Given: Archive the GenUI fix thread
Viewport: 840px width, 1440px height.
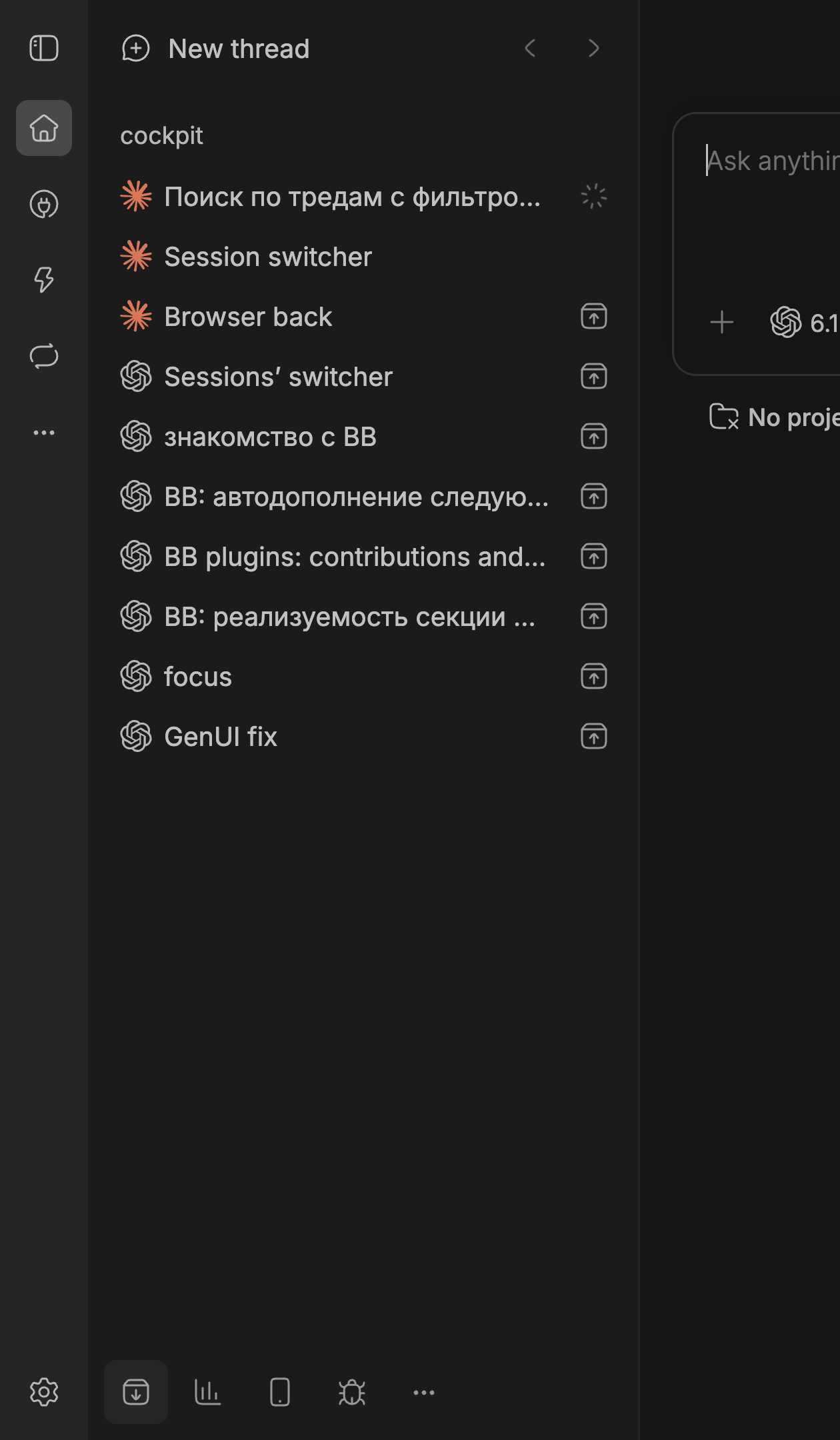Looking at the screenshot, I should point(594,737).
